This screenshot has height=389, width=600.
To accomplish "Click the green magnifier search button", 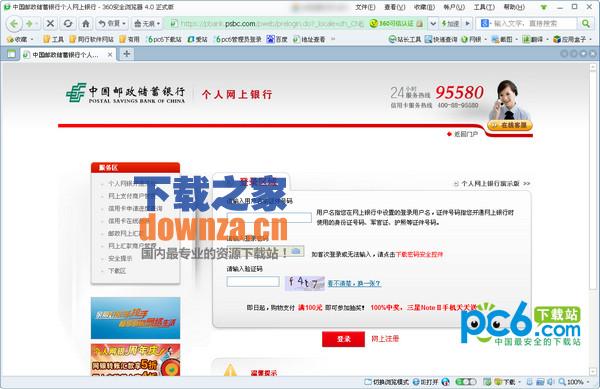I will [585, 24].
